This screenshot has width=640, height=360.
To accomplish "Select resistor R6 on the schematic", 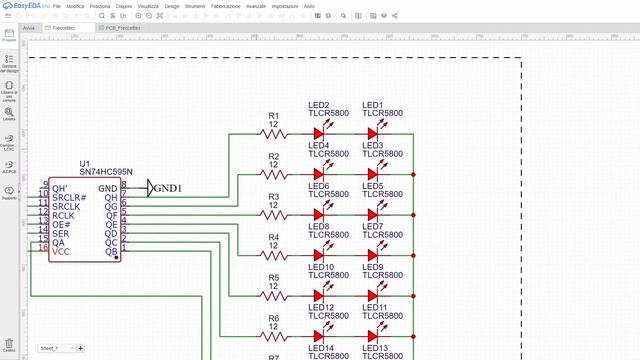I will coord(273,336).
